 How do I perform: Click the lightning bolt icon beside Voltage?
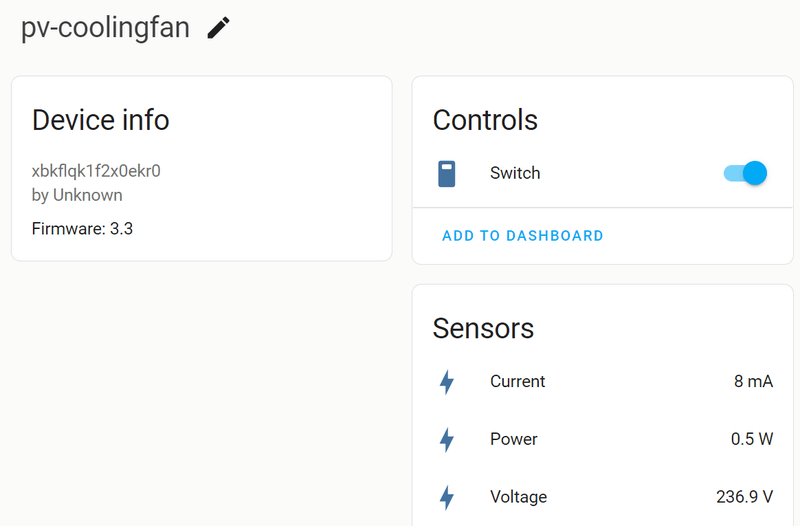click(x=447, y=497)
